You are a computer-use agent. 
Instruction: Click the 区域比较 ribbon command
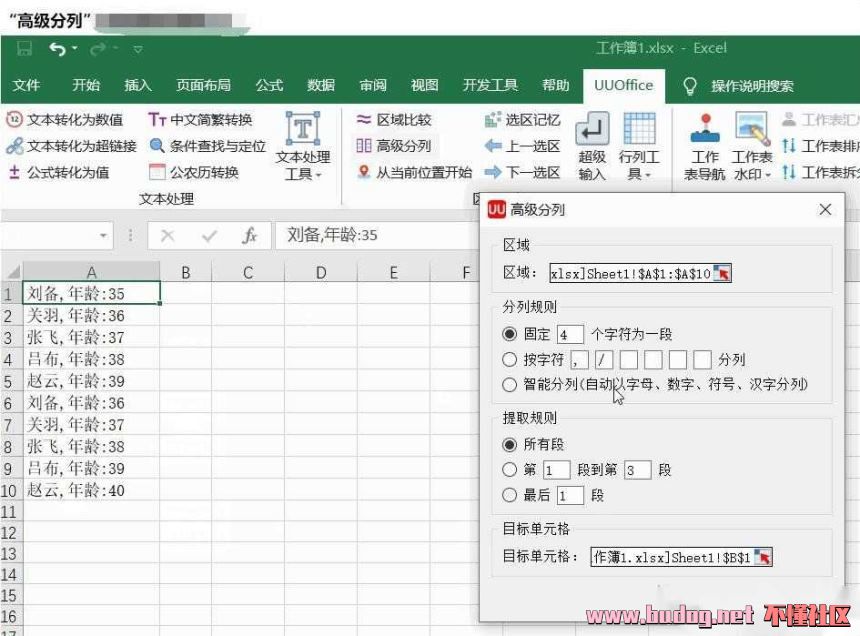(x=394, y=120)
